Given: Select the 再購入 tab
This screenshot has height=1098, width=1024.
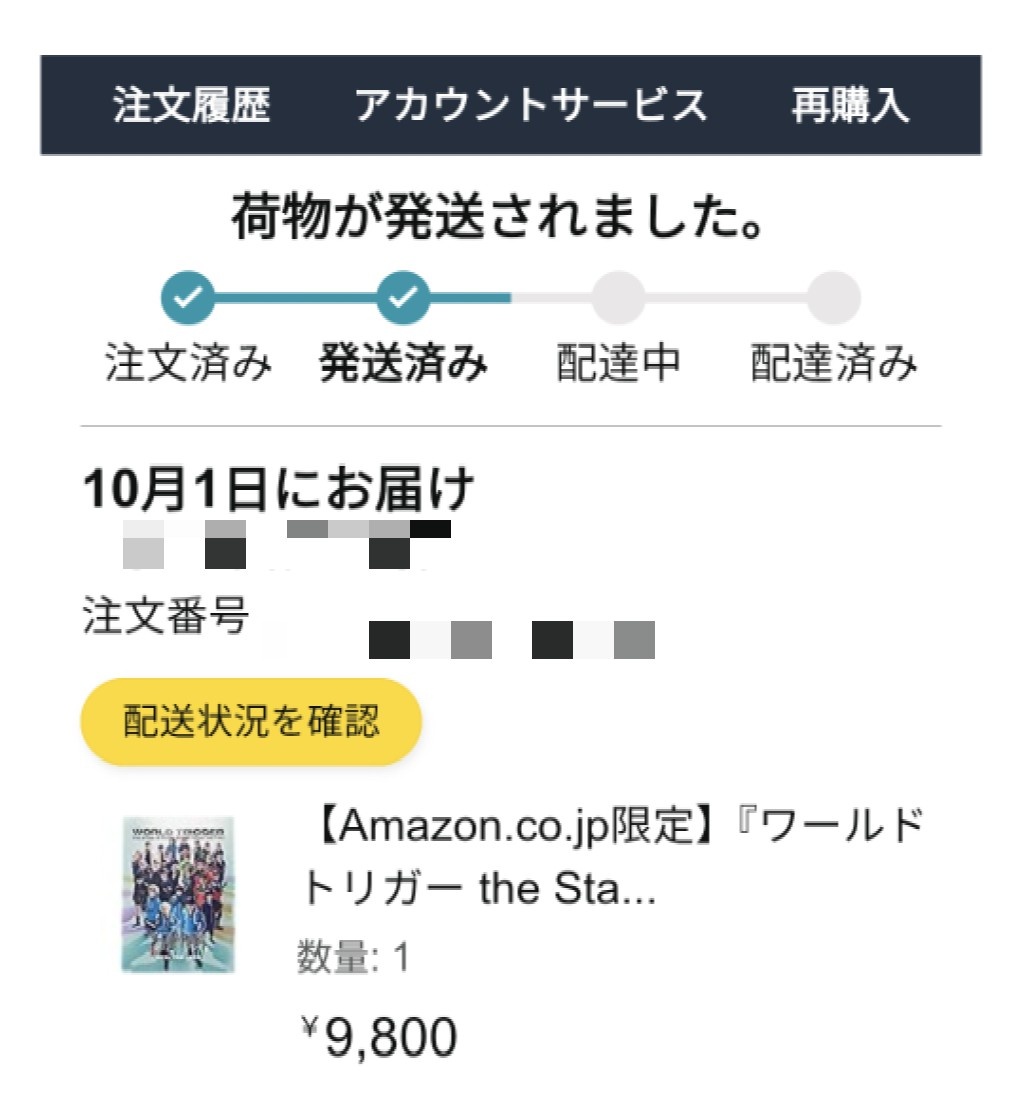Looking at the screenshot, I should pyautogui.click(x=850, y=106).
